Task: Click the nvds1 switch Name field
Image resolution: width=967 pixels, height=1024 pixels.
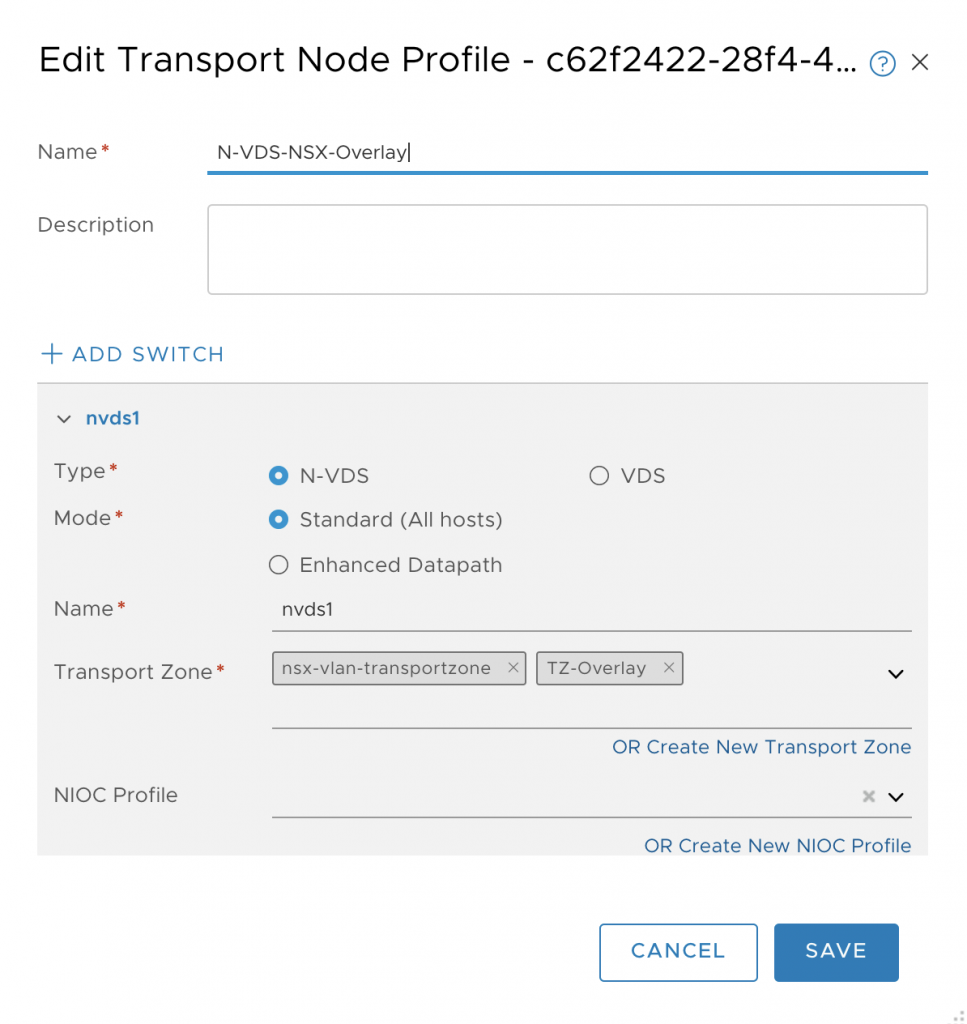Action: click(x=592, y=610)
